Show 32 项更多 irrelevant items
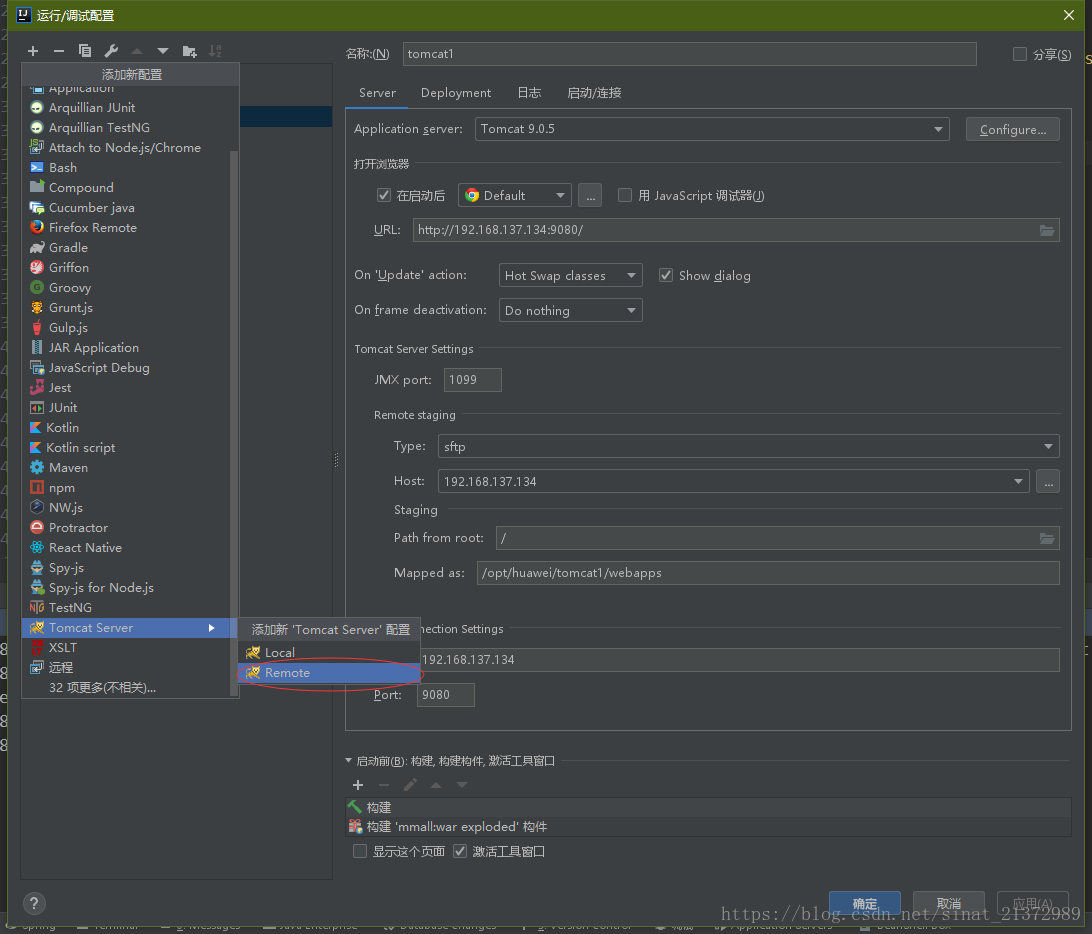The image size is (1092, 934). click(x=102, y=687)
